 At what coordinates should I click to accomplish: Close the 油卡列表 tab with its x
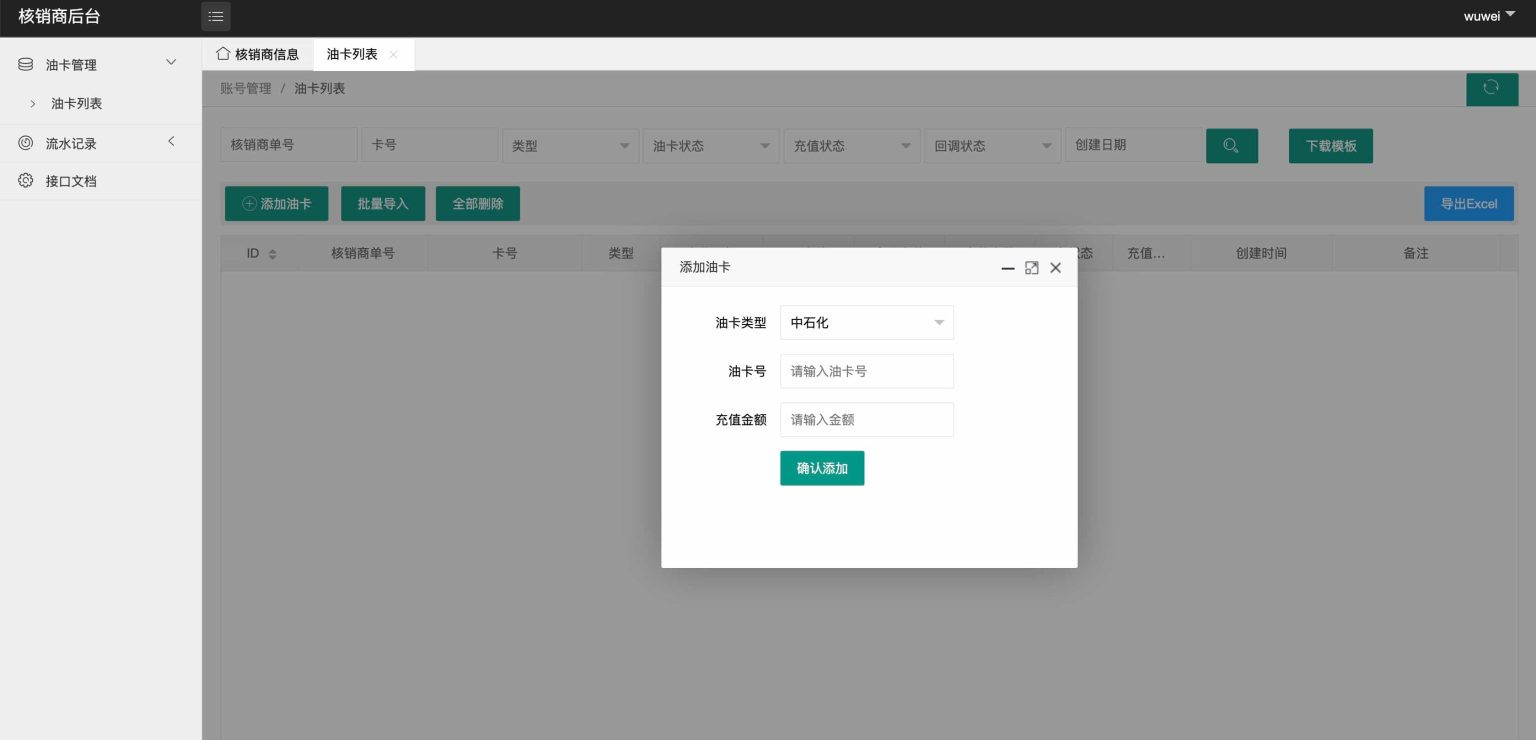click(393, 55)
